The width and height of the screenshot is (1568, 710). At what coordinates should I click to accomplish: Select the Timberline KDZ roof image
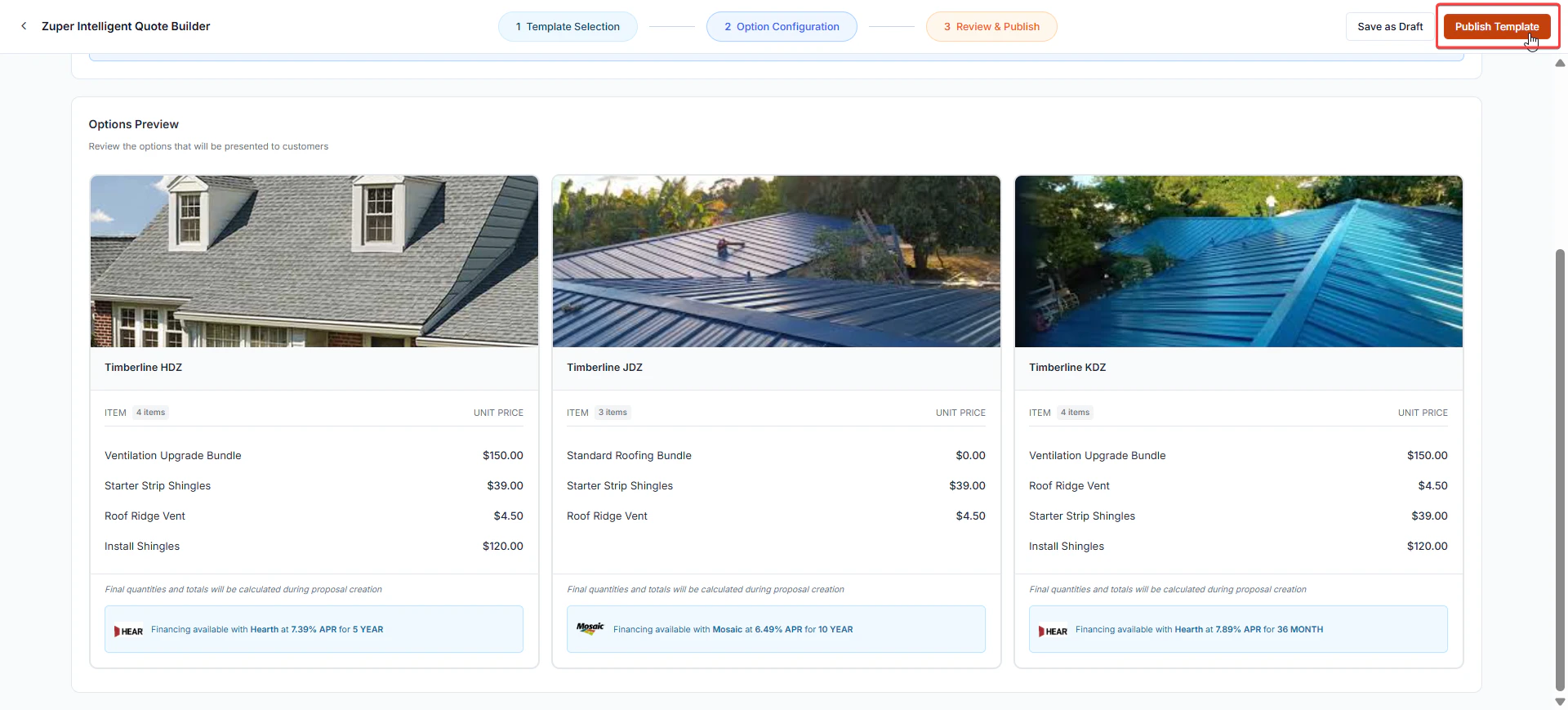1239,261
